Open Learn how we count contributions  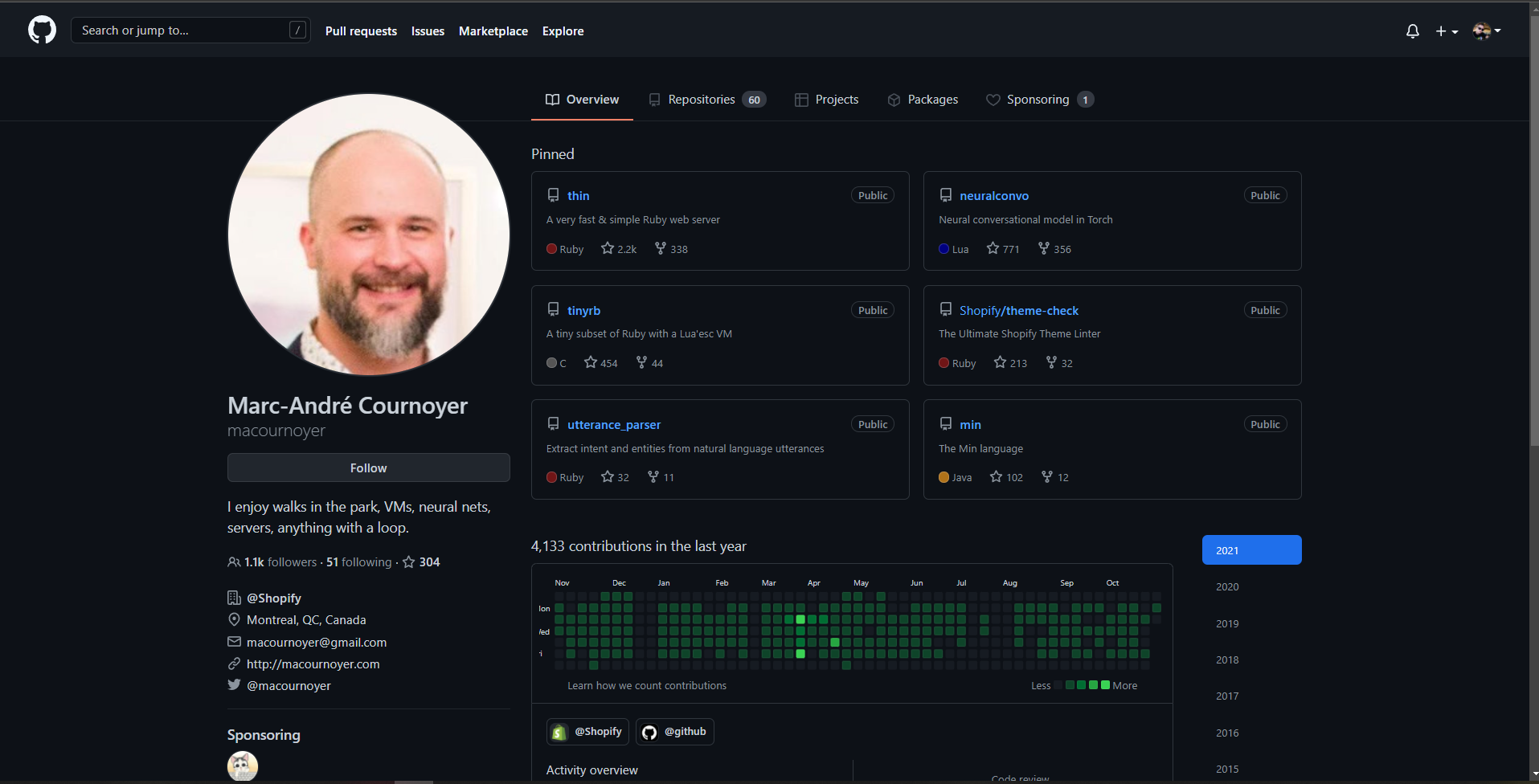tap(647, 686)
